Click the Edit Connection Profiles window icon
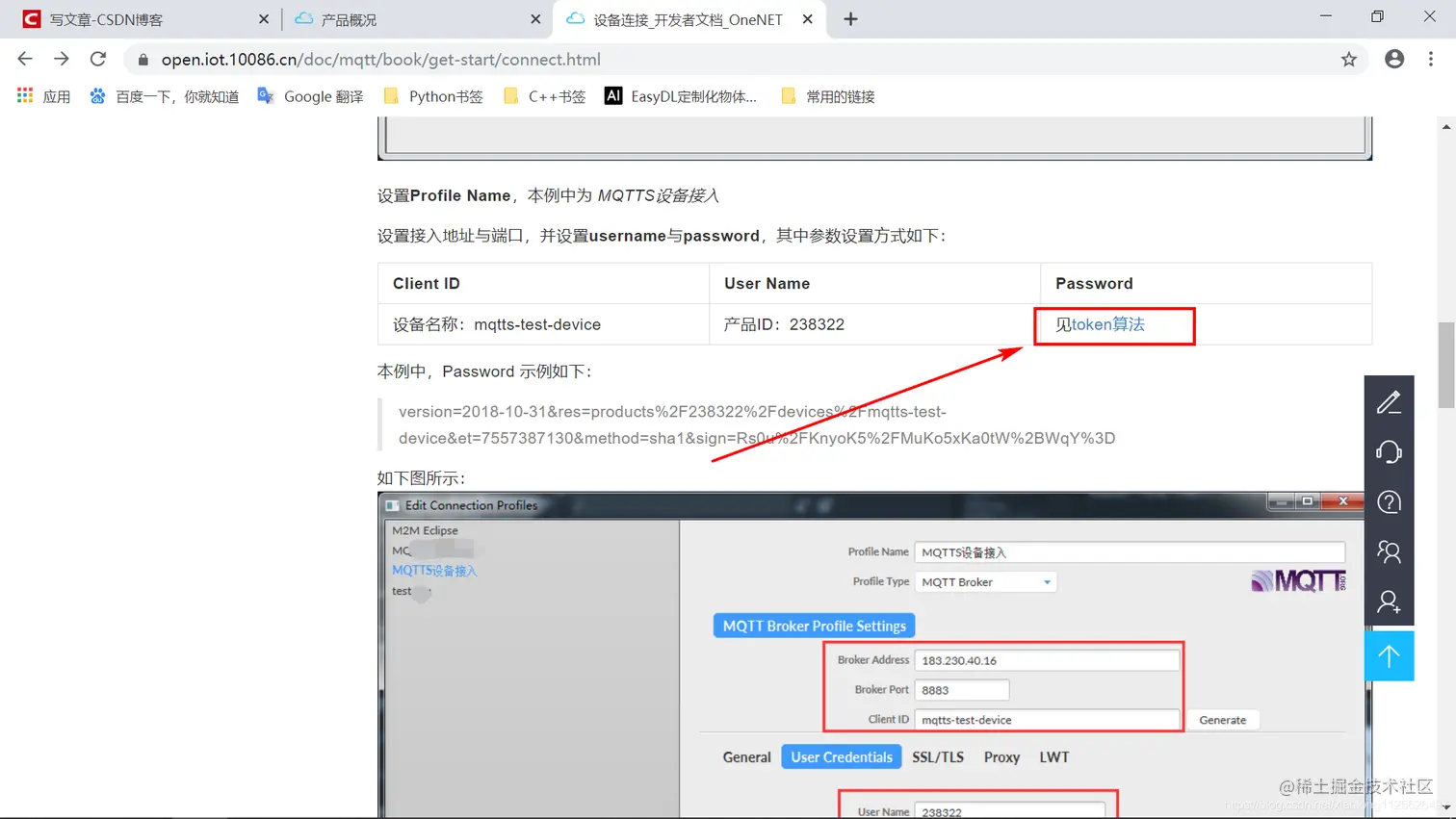The height and width of the screenshot is (819, 1456). 393,505
